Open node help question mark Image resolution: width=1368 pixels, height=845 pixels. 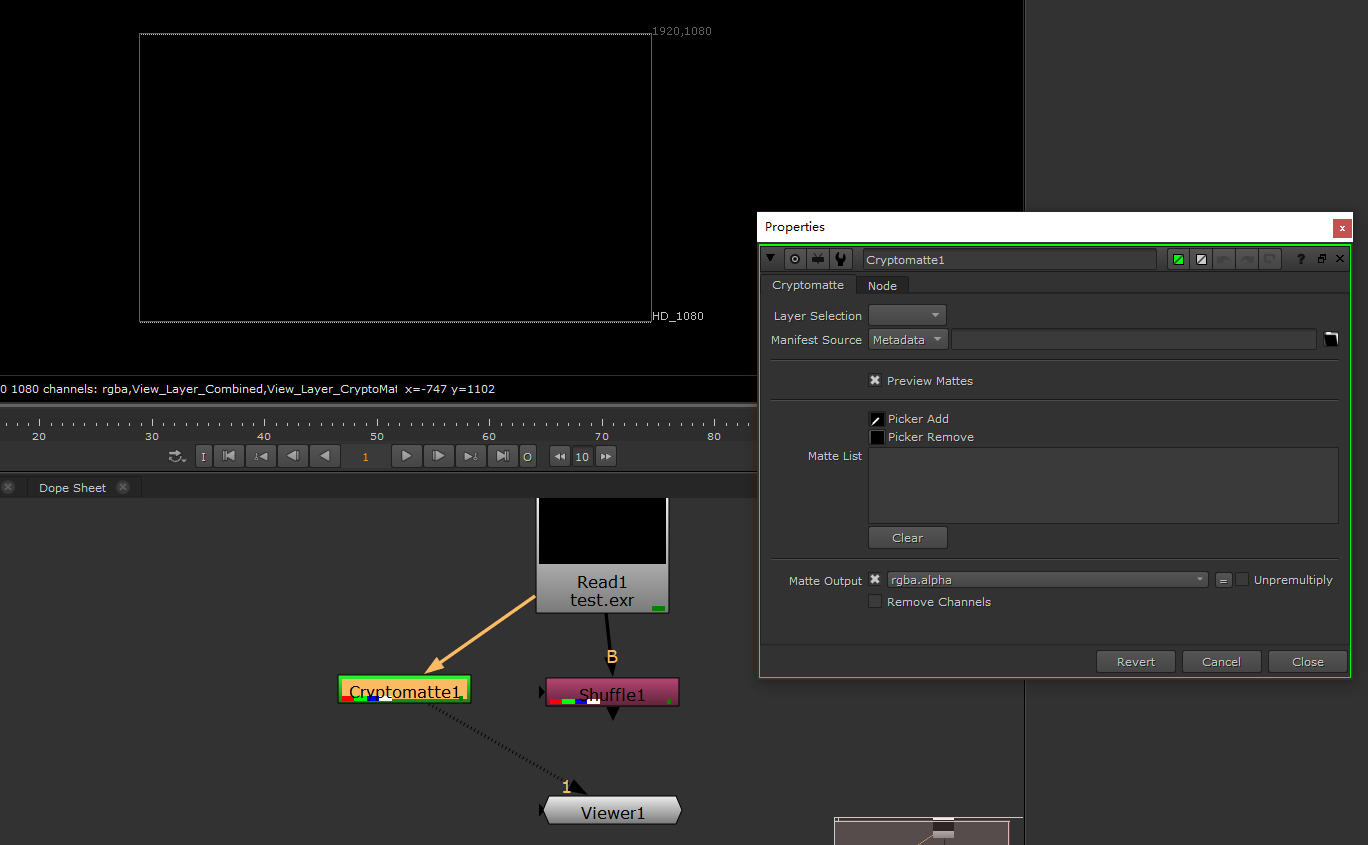(1301, 259)
